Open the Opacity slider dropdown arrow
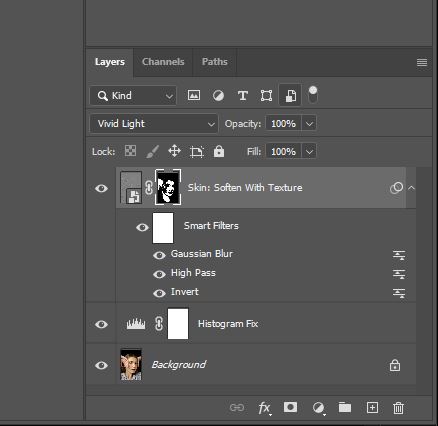Screen dimensions: 438x426 click(309, 124)
